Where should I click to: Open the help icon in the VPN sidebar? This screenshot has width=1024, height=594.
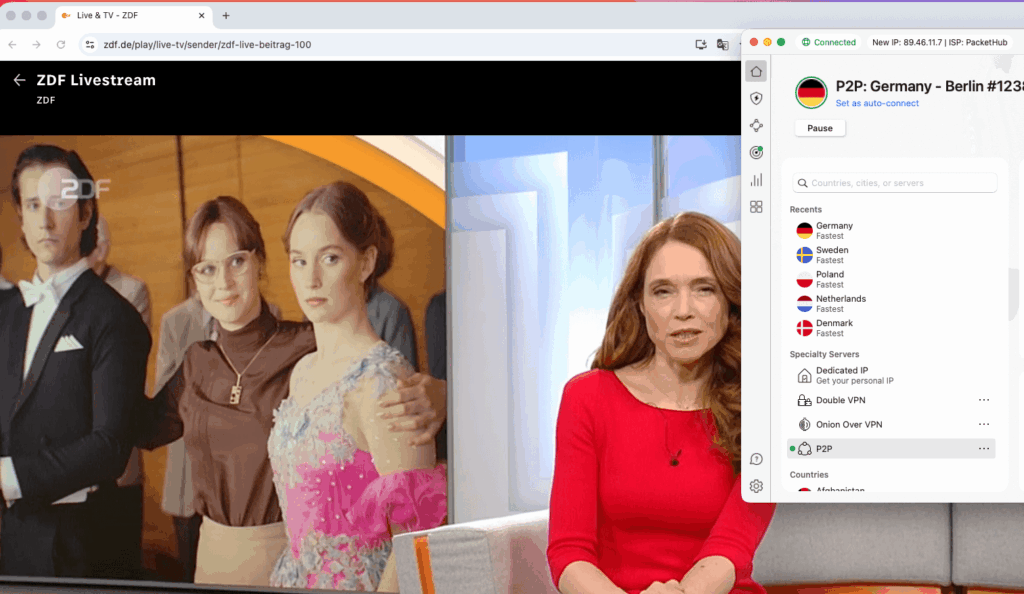(756, 459)
